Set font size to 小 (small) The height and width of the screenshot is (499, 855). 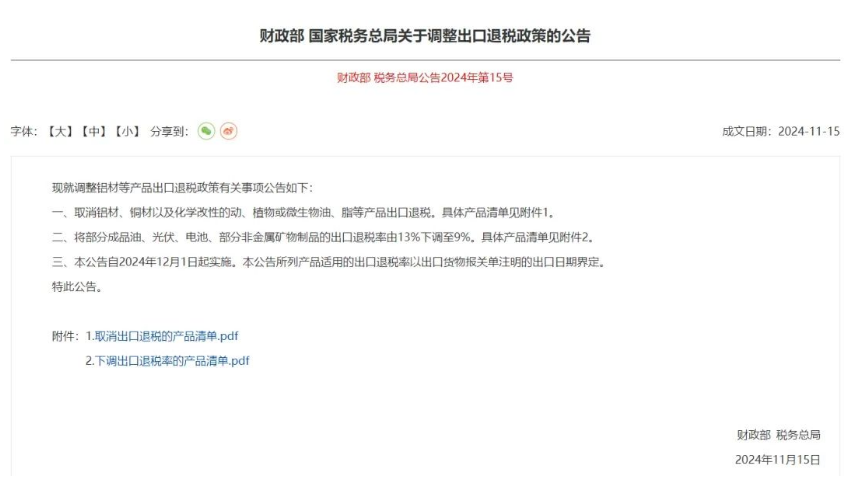click(128, 131)
